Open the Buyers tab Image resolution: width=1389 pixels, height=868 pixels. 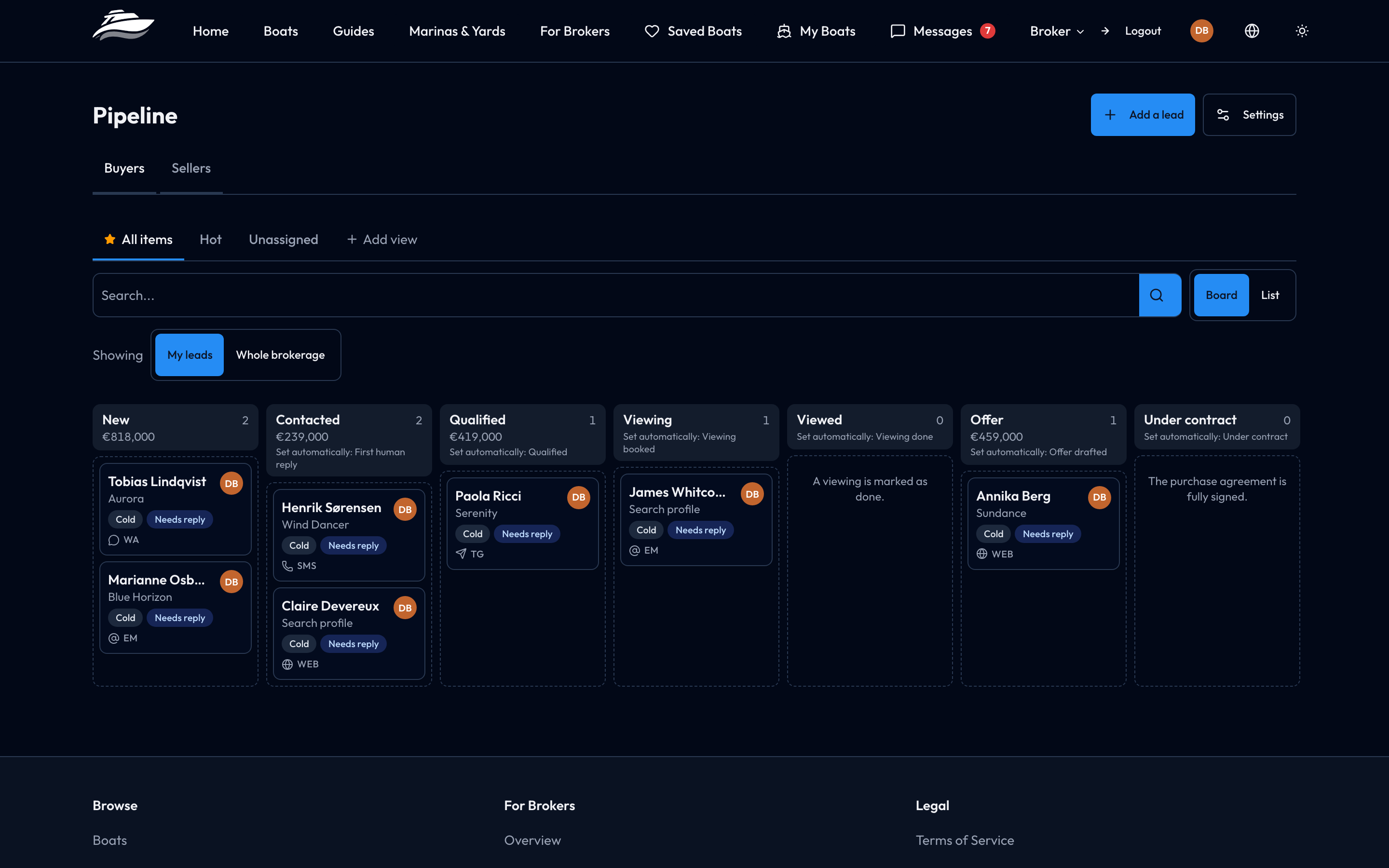[124, 168]
